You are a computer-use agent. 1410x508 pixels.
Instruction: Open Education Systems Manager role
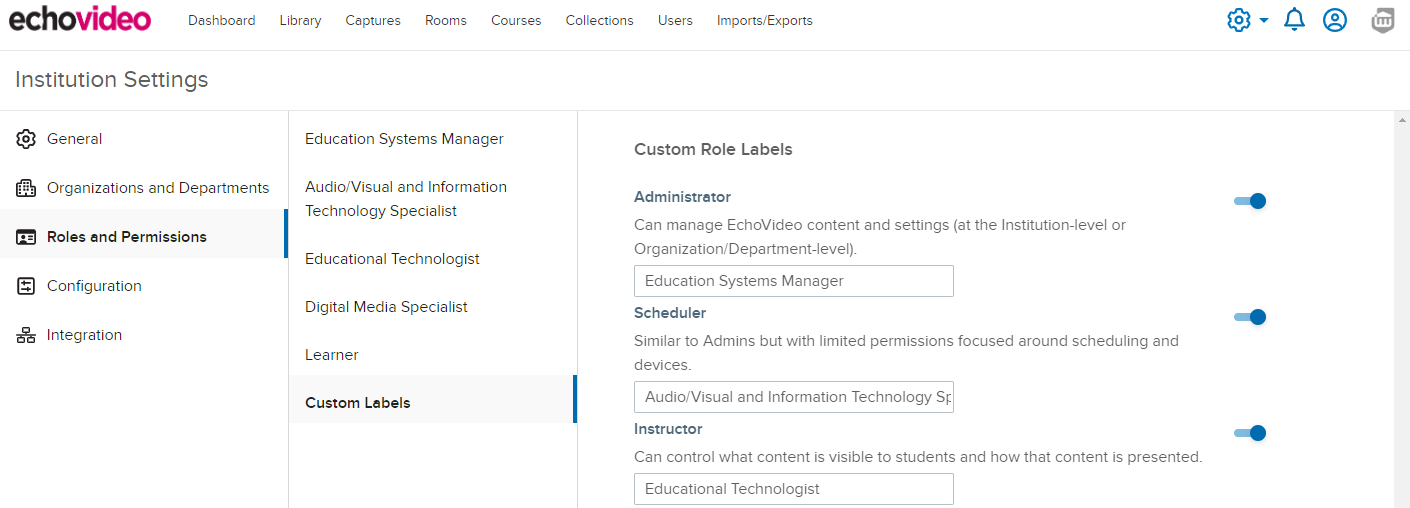[x=433, y=139]
